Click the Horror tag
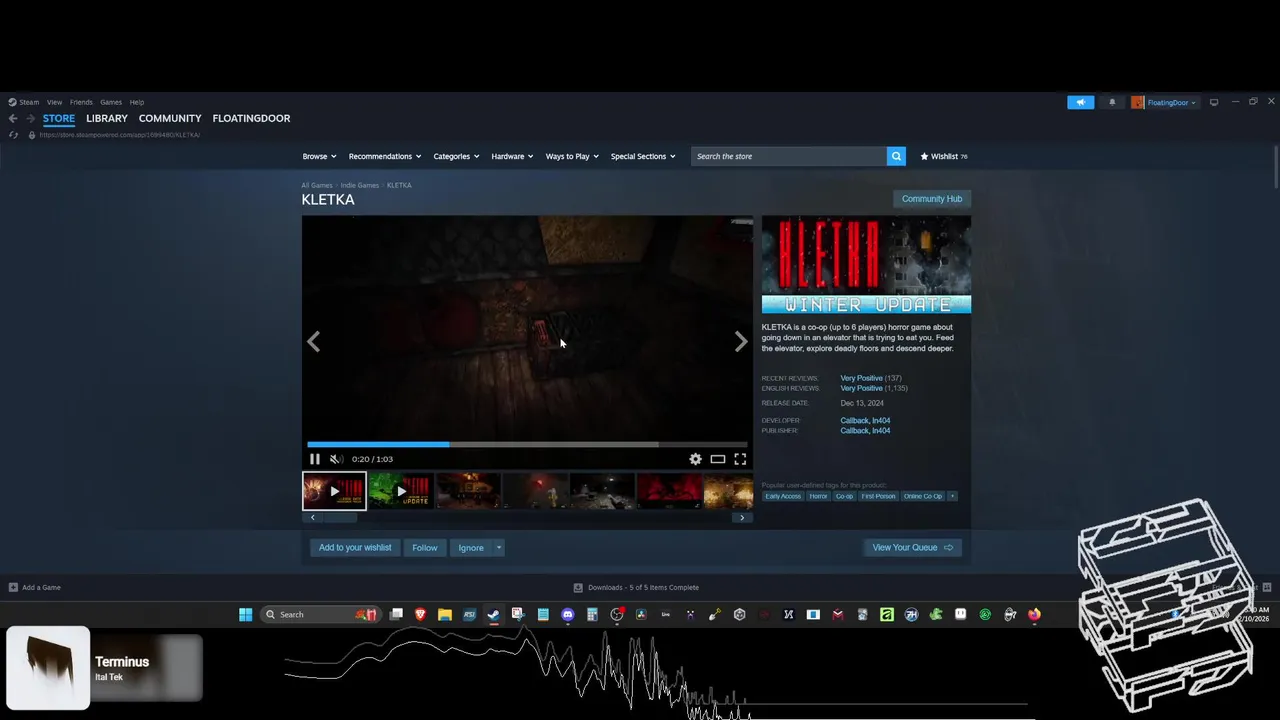This screenshot has height=720, width=1280. [x=818, y=496]
